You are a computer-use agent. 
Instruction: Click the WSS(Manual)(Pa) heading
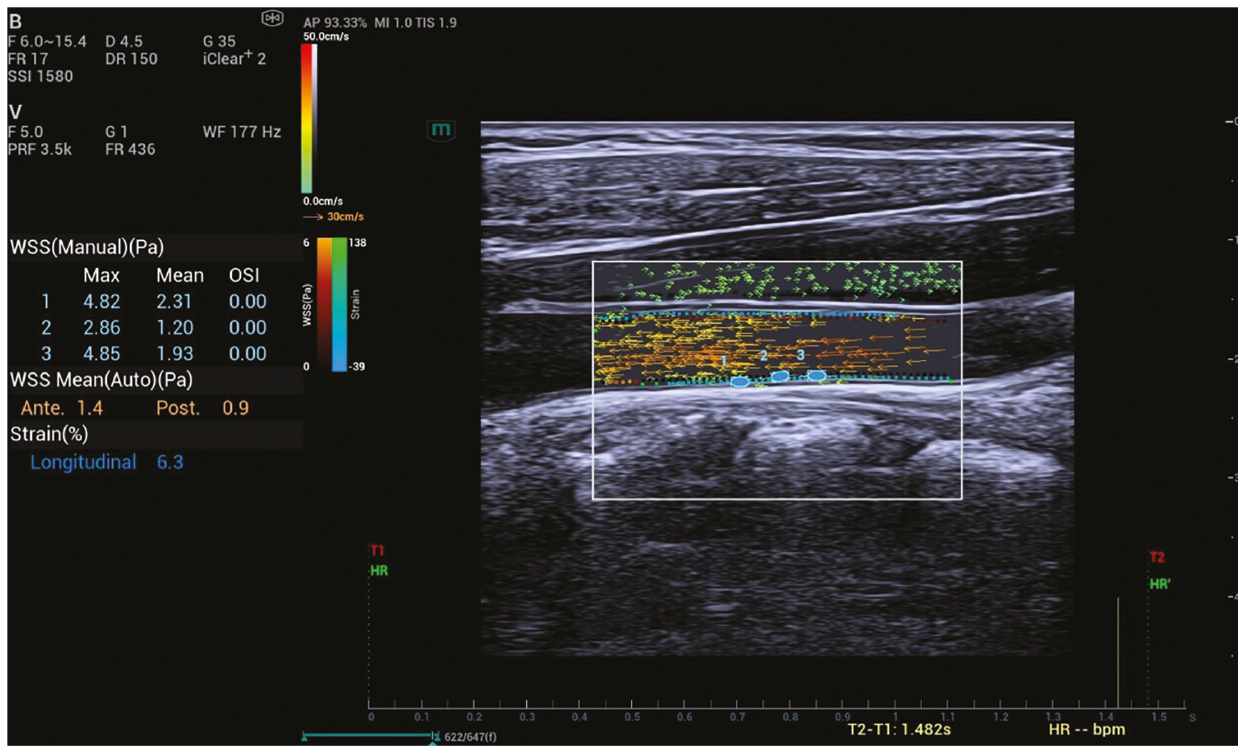pyautogui.click(x=86, y=248)
